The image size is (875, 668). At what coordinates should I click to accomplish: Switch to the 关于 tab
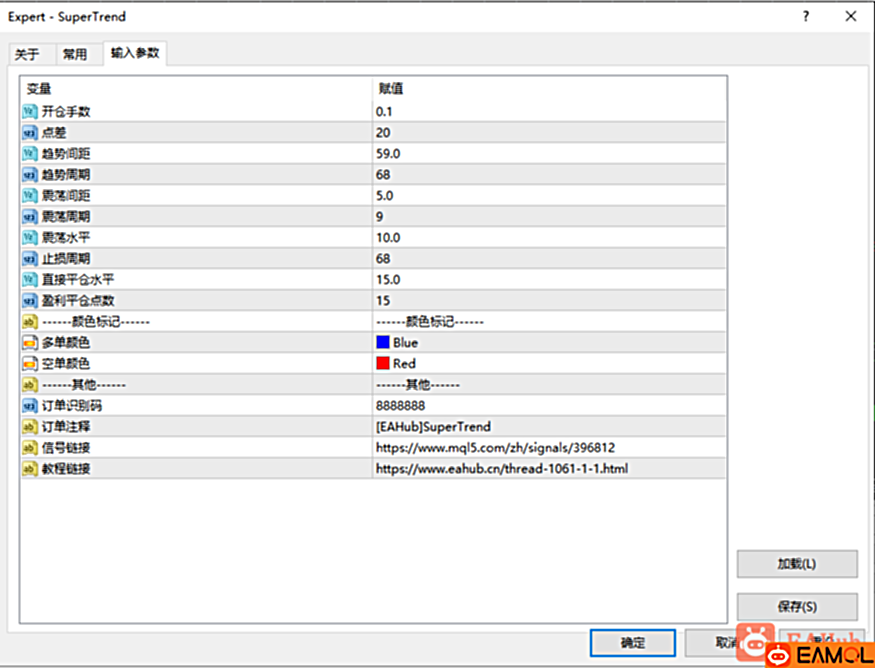click(27, 54)
